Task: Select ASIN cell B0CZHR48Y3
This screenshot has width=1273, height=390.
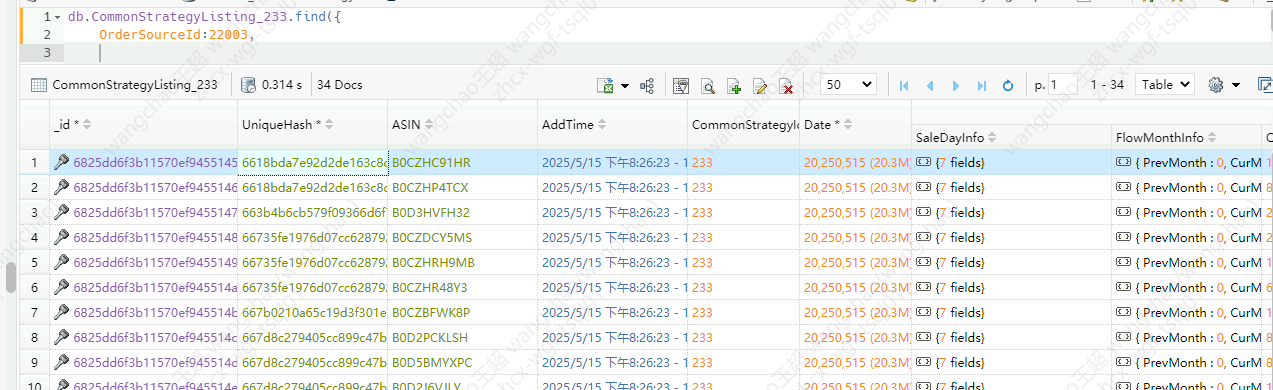Action: coord(463,287)
